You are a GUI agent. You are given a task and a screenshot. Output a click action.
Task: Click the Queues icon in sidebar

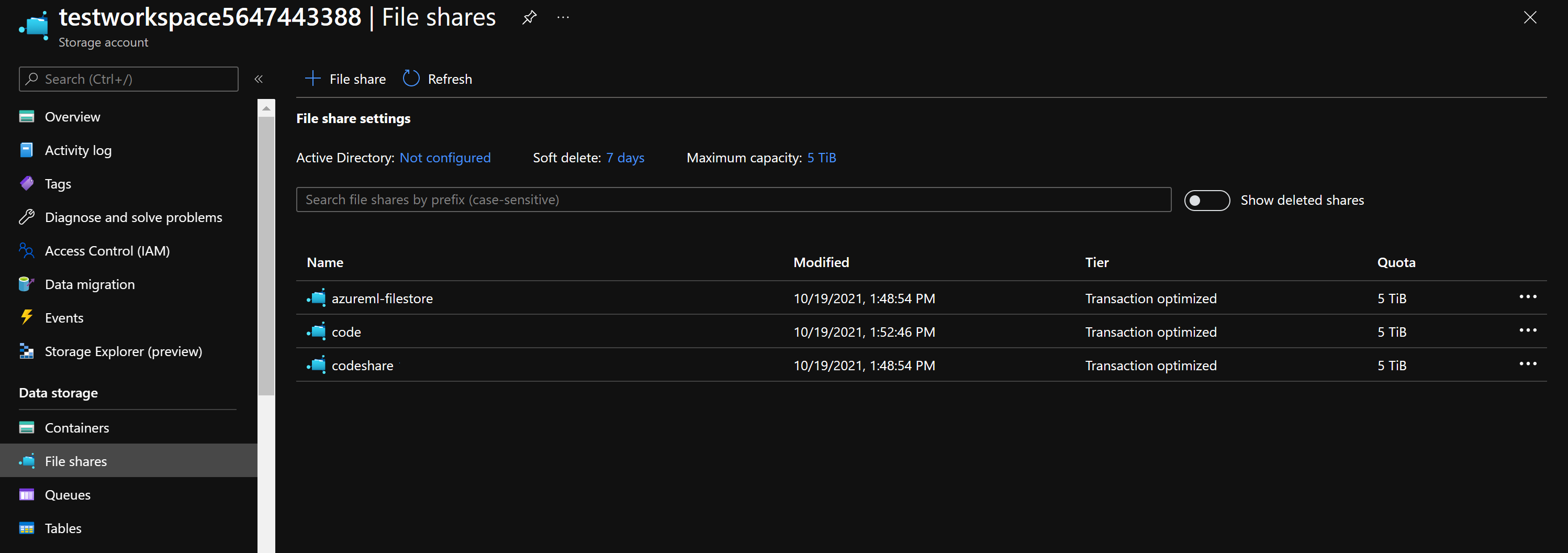tap(27, 494)
